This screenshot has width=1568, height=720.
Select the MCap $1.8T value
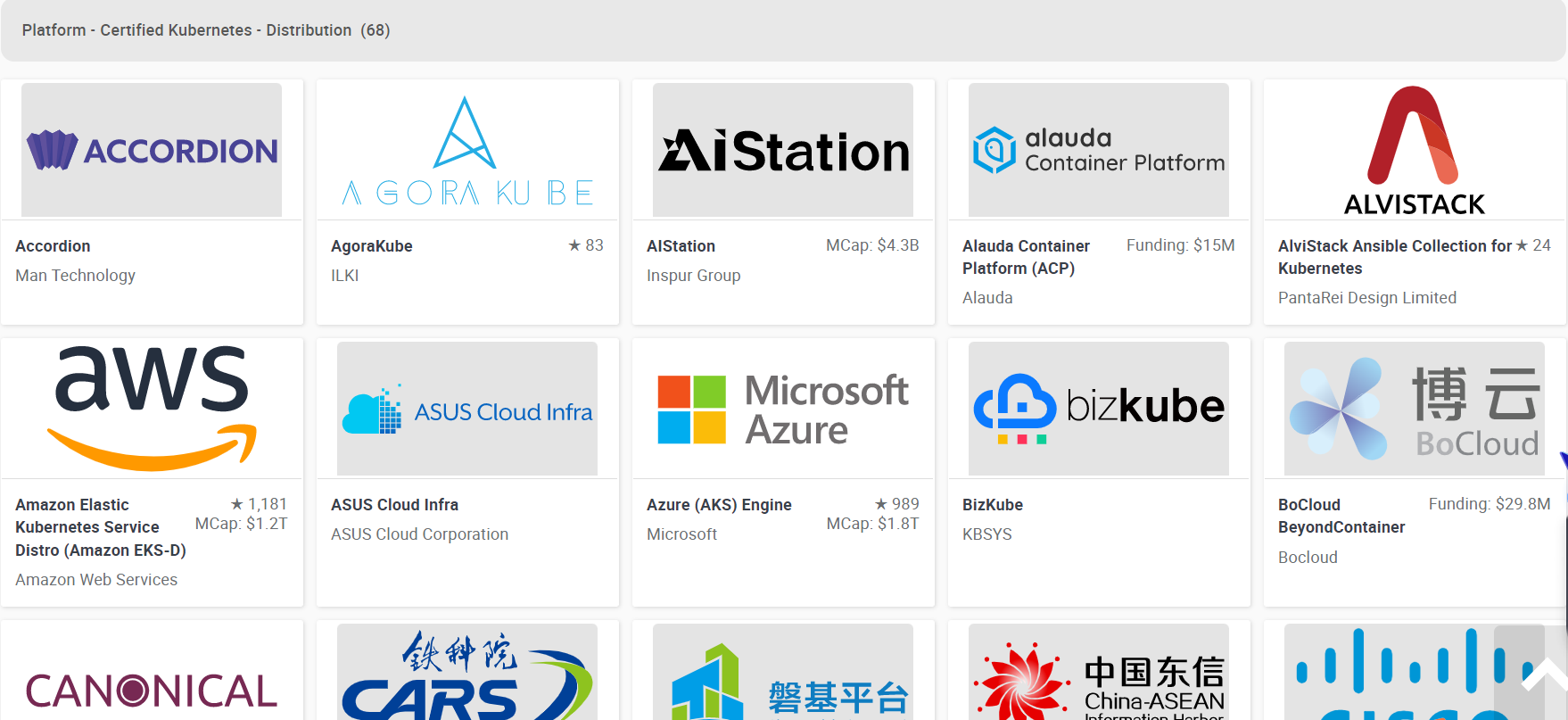[873, 524]
